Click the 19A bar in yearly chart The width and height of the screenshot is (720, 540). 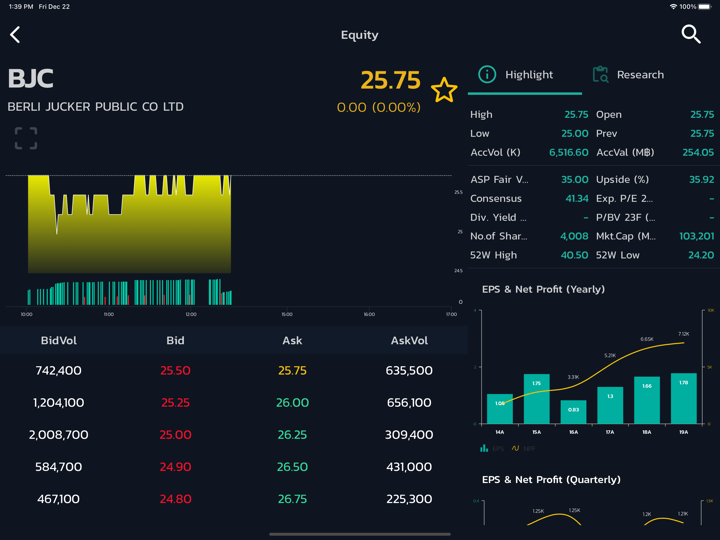(684, 398)
